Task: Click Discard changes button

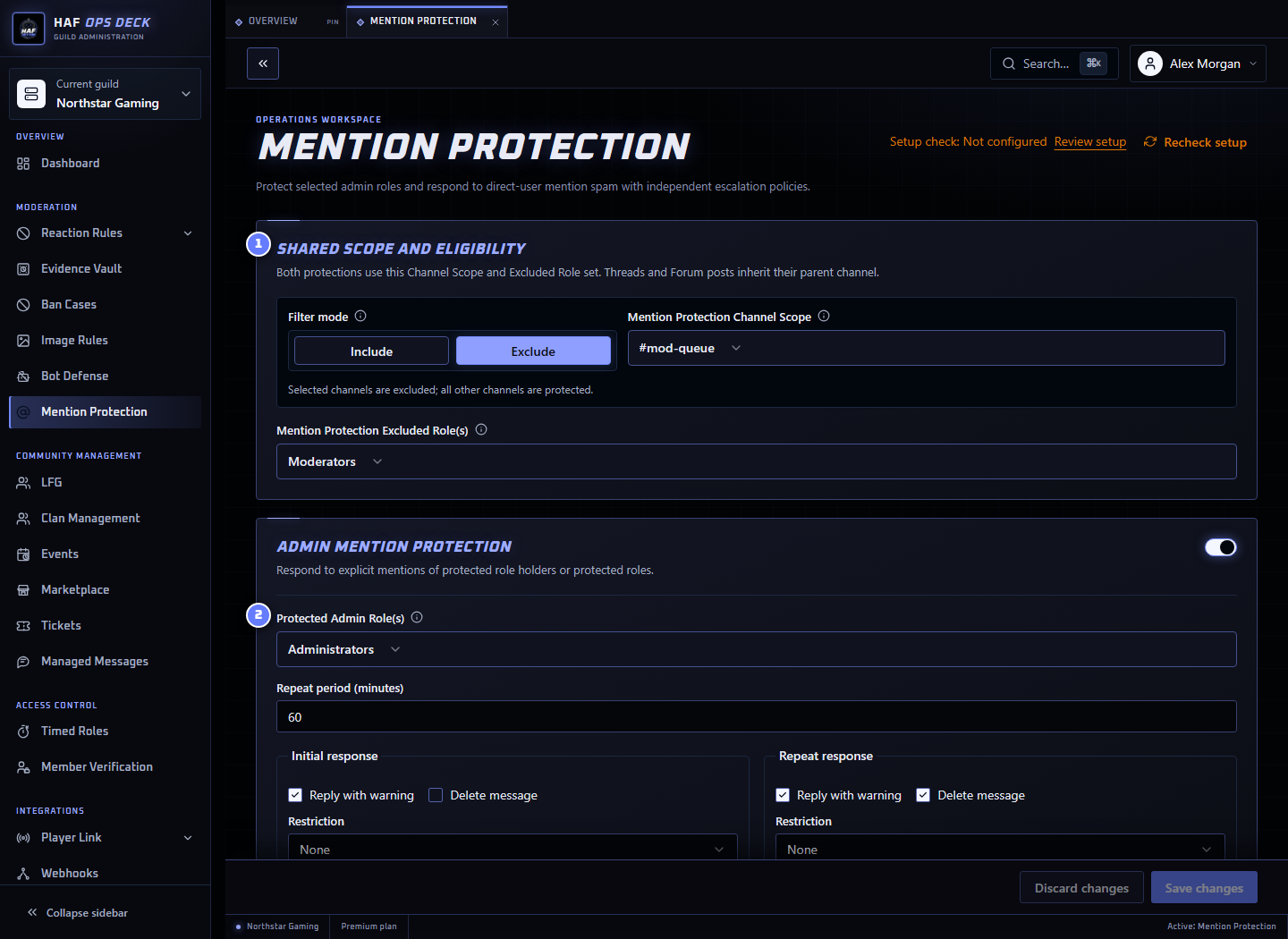Action: coord(1081,887)
